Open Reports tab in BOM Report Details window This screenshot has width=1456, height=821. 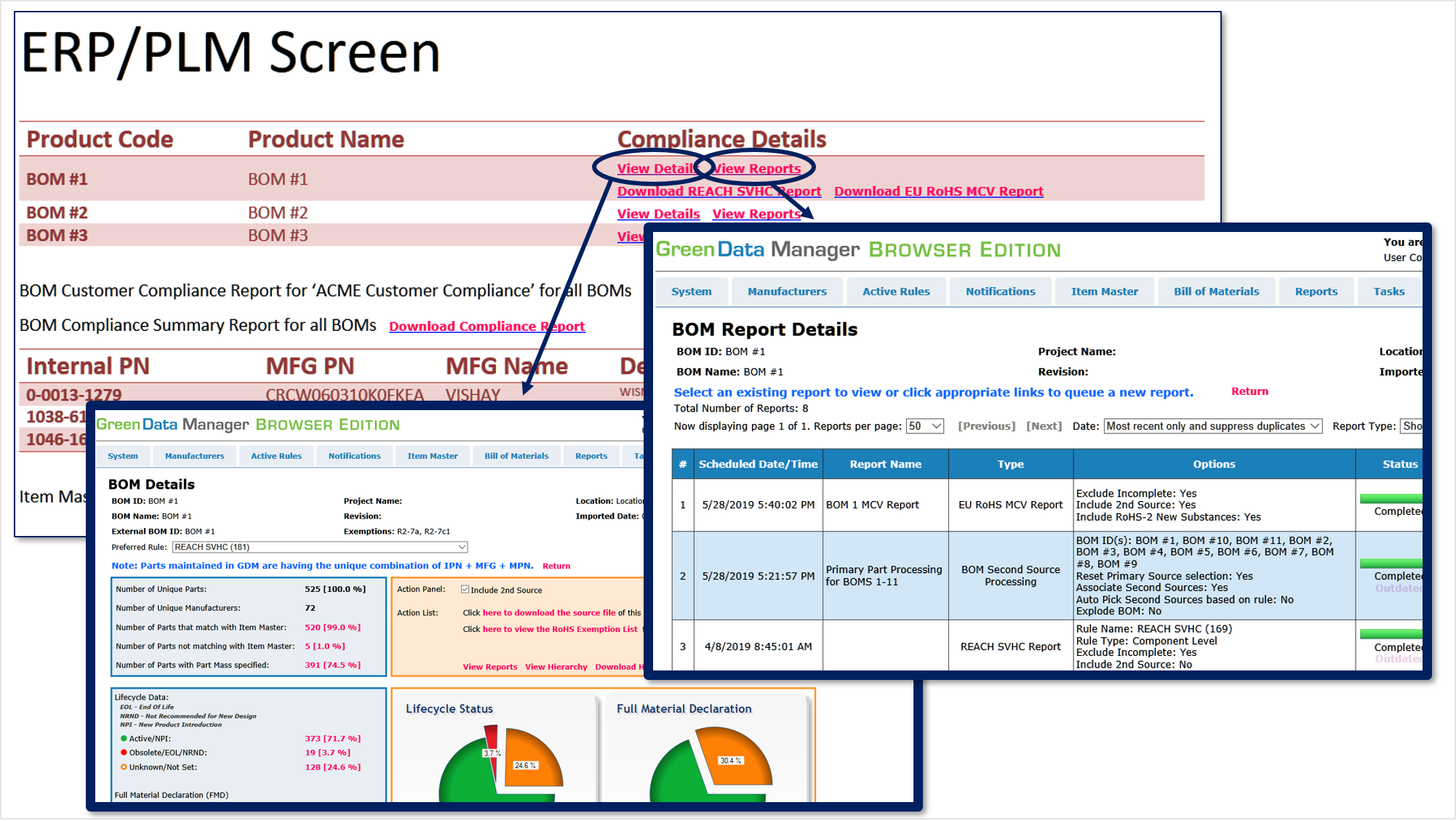coord(1316,292)
